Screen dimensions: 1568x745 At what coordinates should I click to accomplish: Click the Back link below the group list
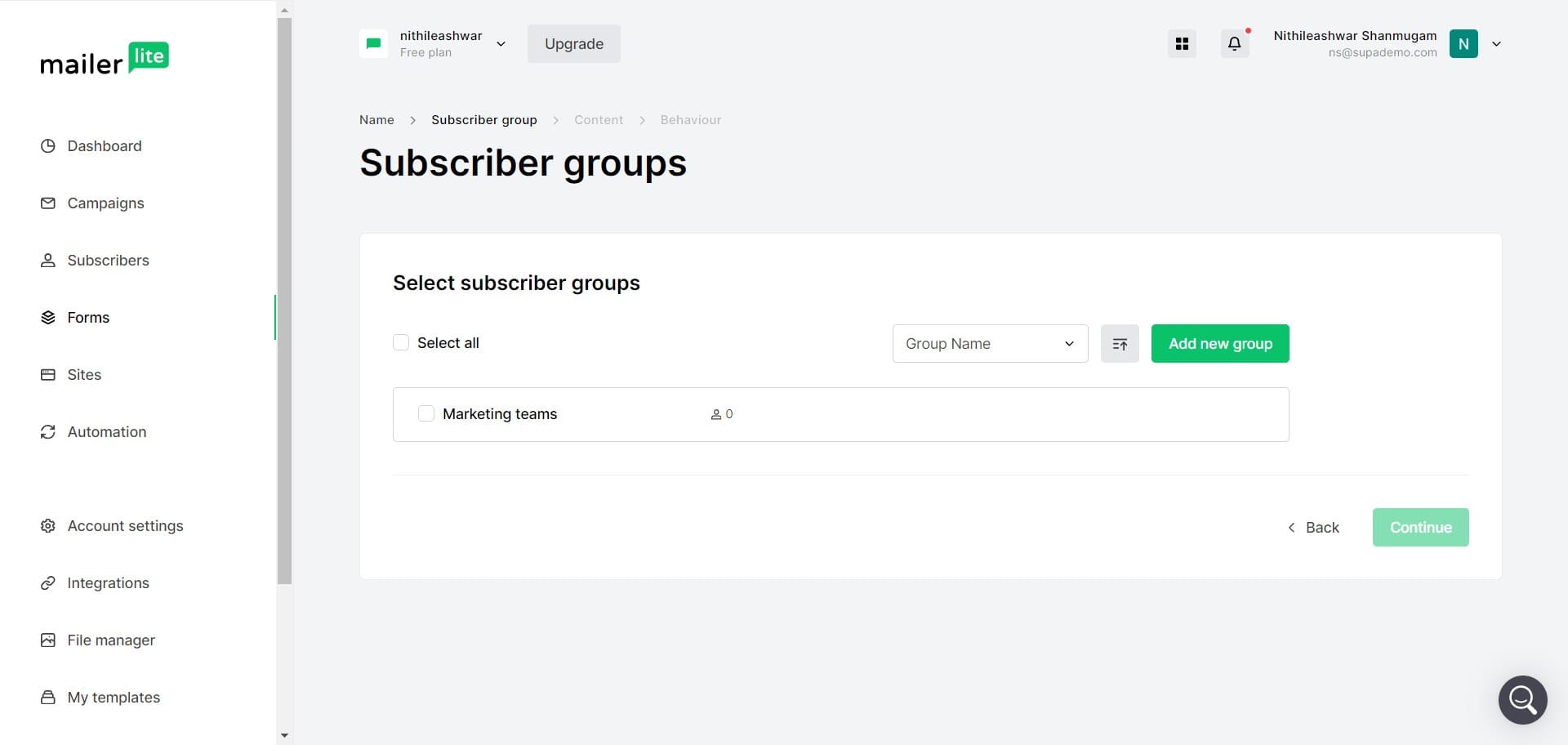[x=1316, y=527]
